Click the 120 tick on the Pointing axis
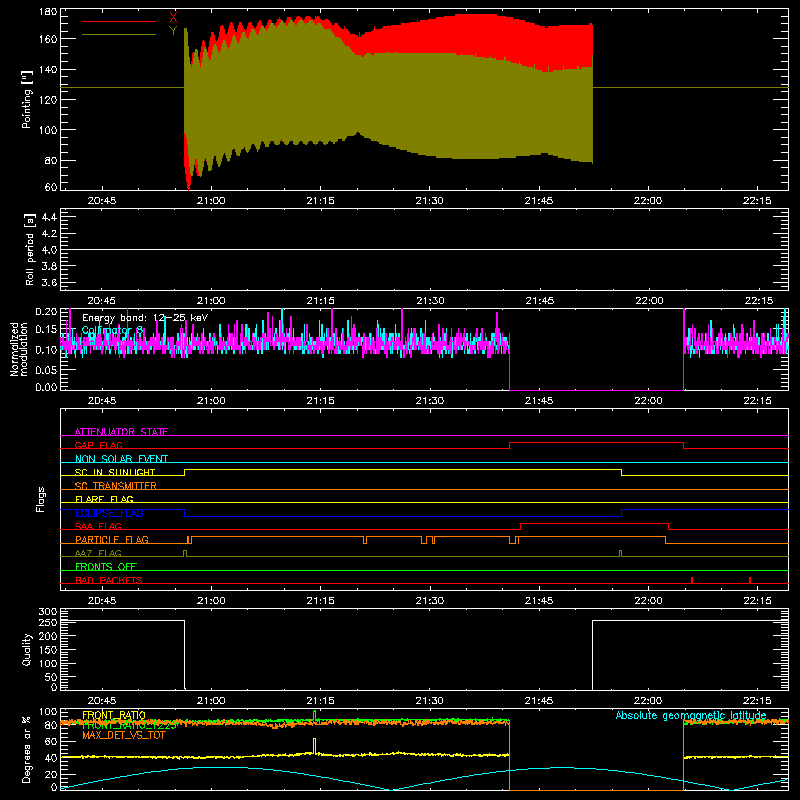This screenshot has width=800, height=800. [x=48, y=99]
